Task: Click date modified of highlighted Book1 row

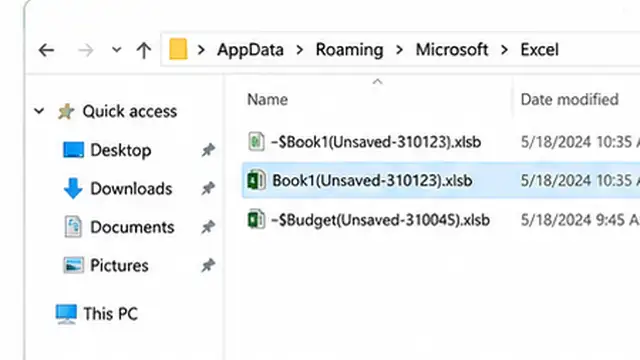Action: [x=580, y=180]
